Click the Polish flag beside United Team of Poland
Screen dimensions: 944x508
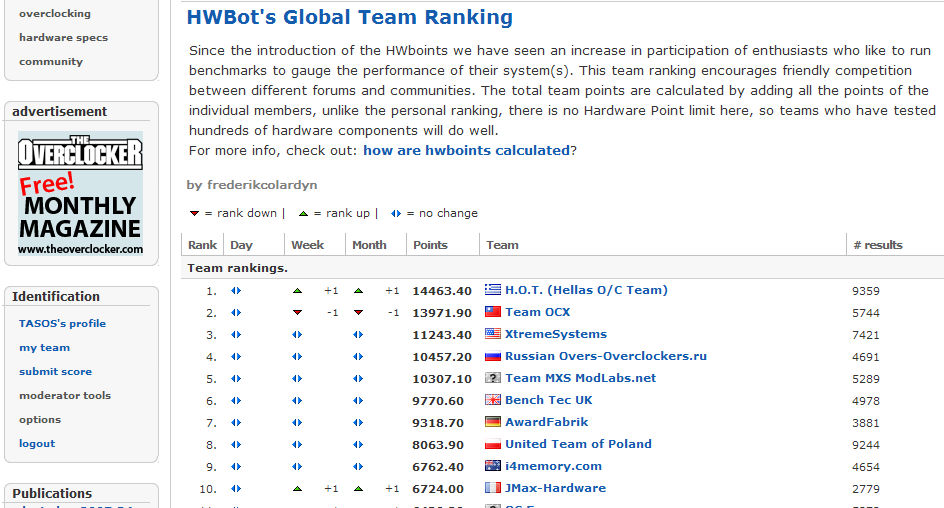pyautogui.click(x=492, y=444)
